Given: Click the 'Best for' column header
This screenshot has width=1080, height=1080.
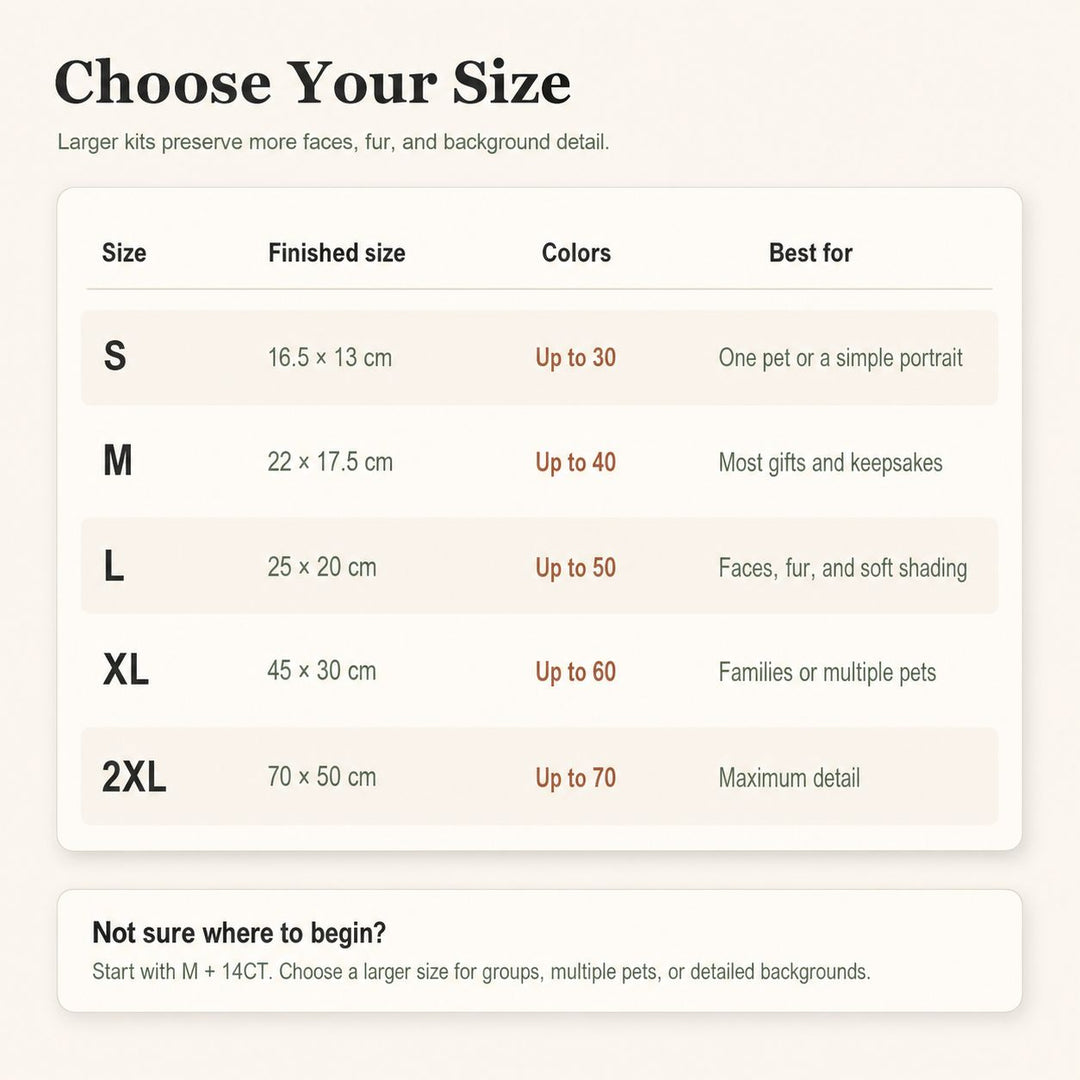Looking at the screenshot, I should pyautogui.click(x=811, y=253).
